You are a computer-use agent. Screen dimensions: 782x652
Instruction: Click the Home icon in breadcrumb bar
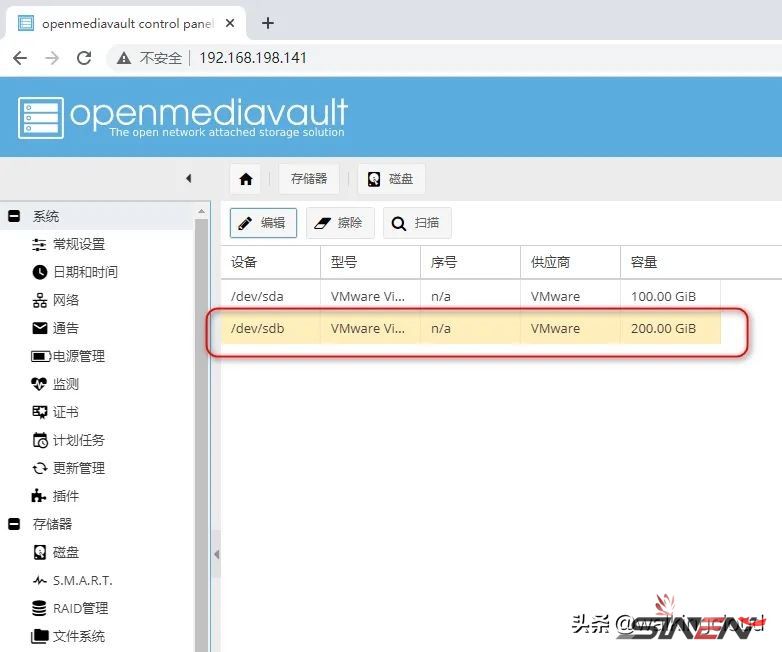click(246, 179)
